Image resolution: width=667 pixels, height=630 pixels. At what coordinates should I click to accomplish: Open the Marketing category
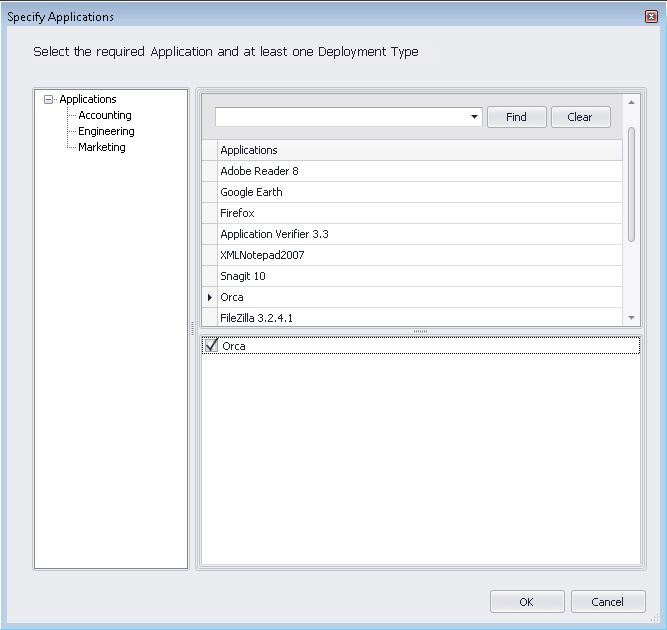101,147
